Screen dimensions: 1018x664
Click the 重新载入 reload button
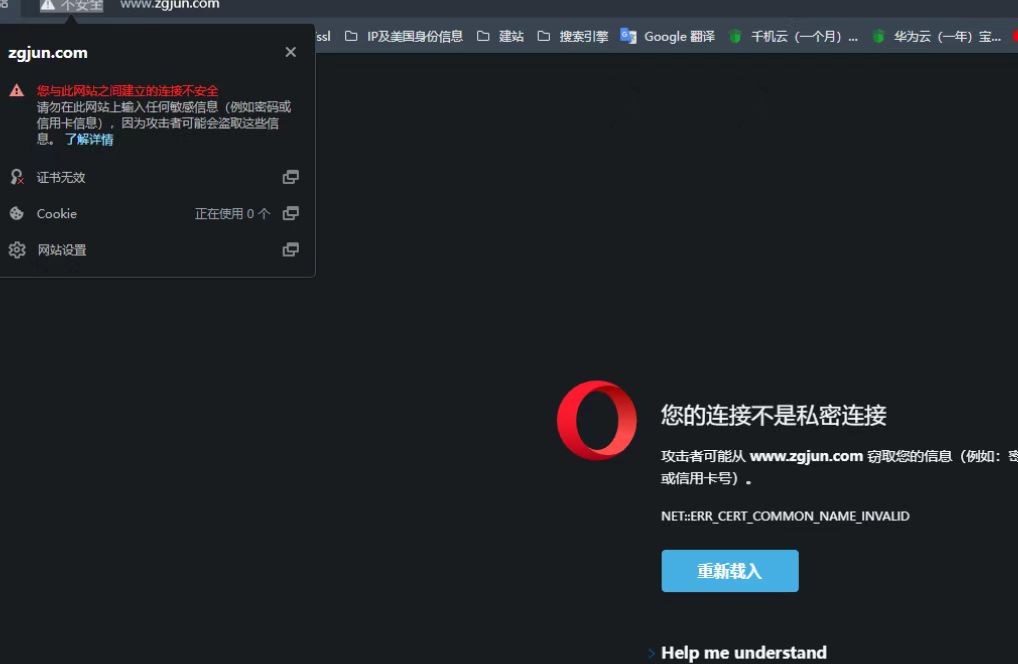click(x=730, y=571)
